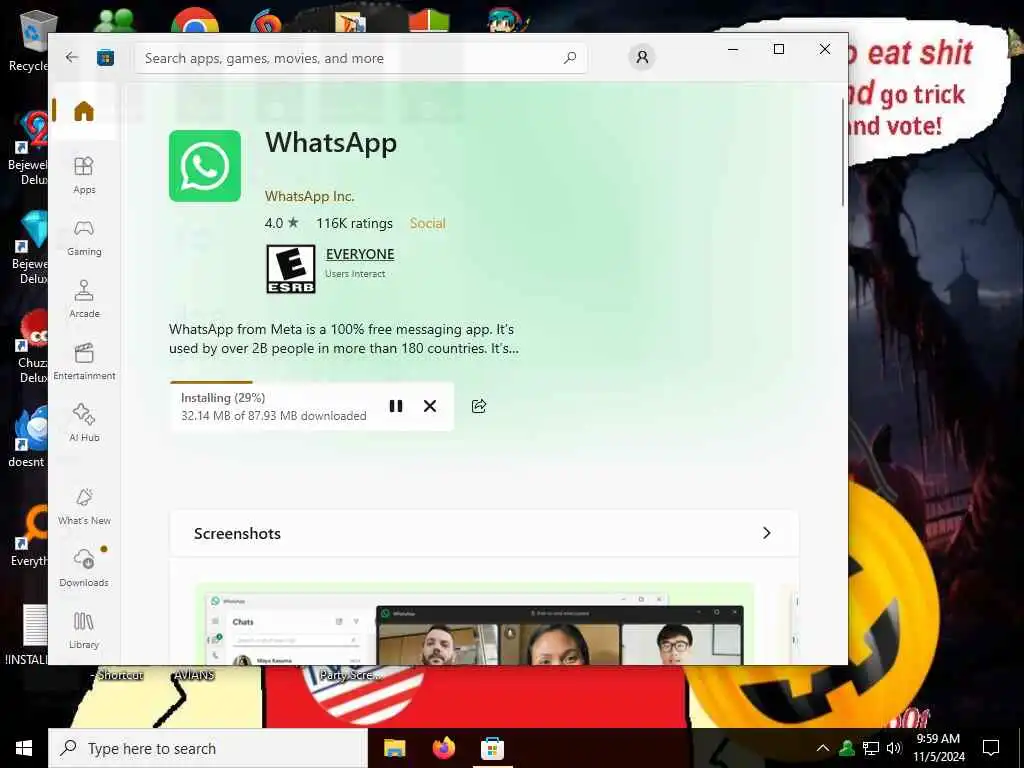Open the Entertainment section
The height and width of the screenshot is (768, 1024).
[x=84, y=361]
